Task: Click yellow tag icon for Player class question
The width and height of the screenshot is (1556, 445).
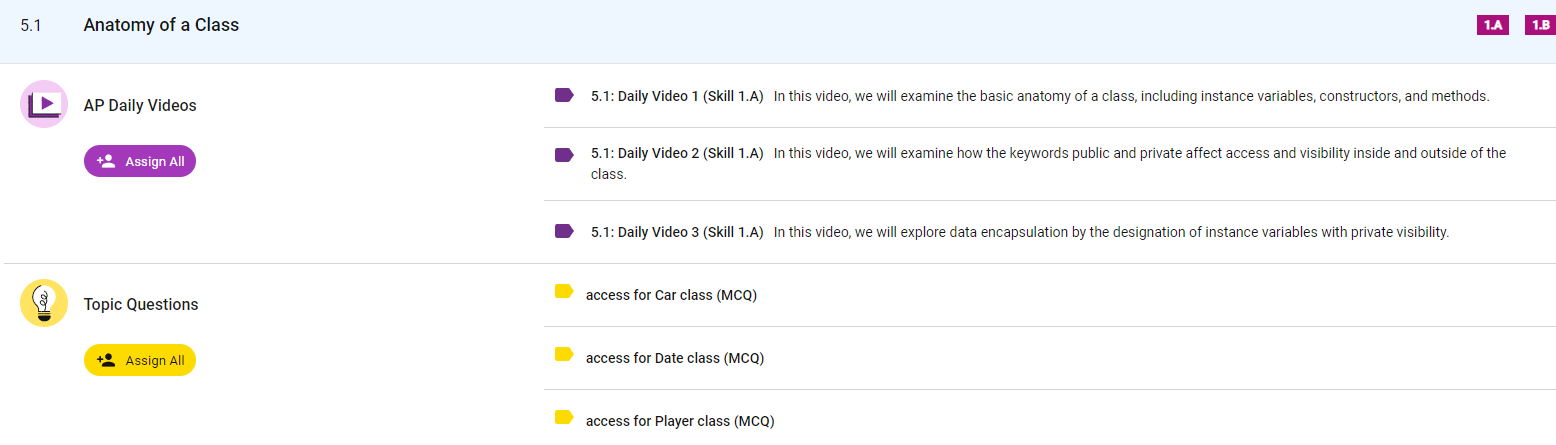Action: [x=564, y=418]
